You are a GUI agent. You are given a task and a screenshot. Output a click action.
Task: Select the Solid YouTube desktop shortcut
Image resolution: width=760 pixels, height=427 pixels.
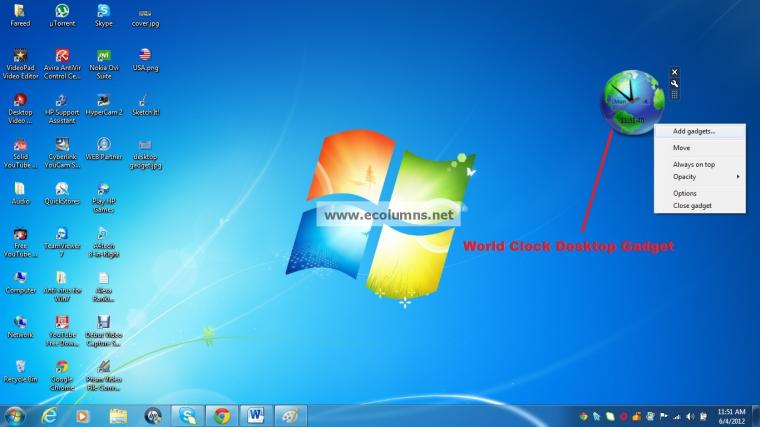pyautogui.click(x=20, y=153)
